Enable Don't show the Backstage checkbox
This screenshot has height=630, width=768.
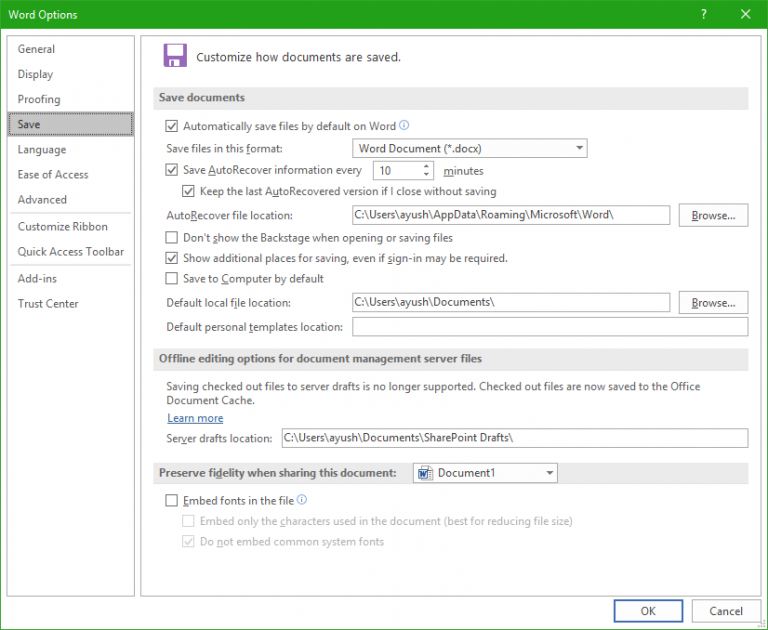coord(172,238)
